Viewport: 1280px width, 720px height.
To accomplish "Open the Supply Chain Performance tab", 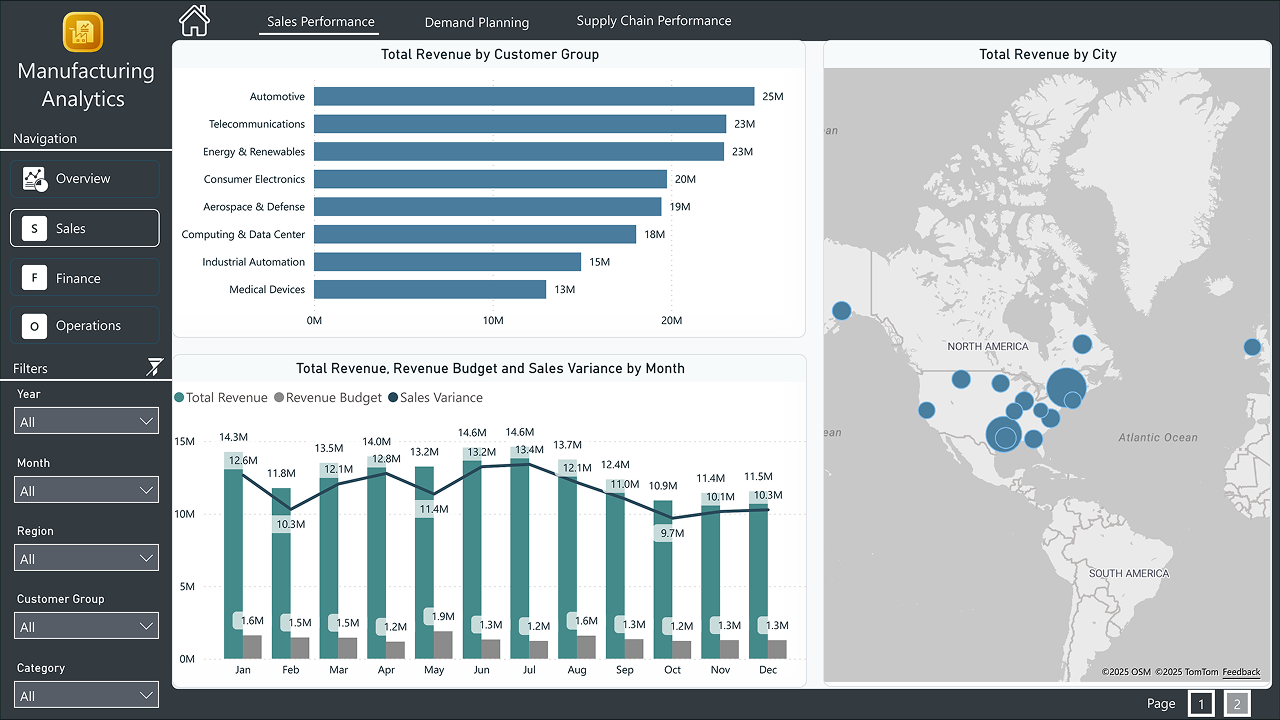I will point(654,19).
